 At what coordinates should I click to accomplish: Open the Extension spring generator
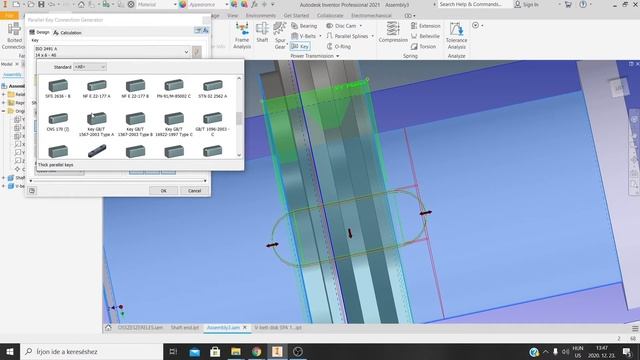tap(425, 26)
